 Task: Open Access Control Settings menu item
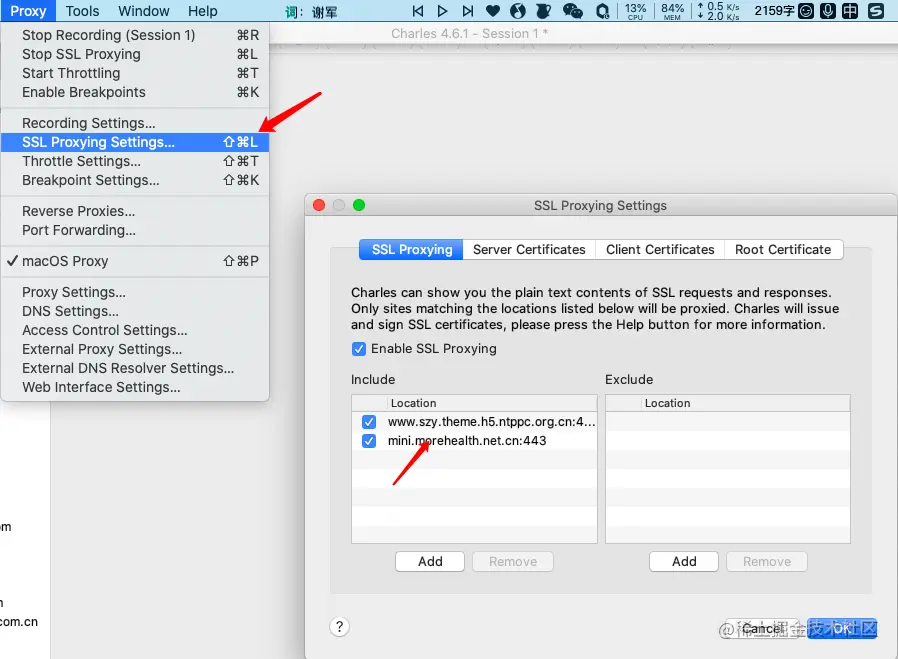pos(135,330)
